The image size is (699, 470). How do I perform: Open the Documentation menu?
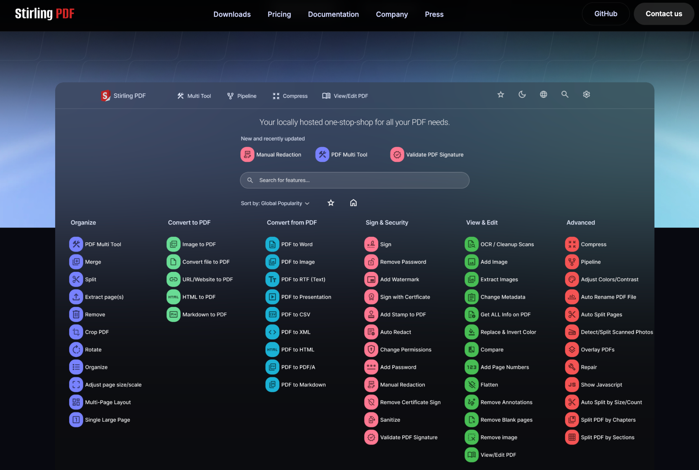tap(333, 14)
